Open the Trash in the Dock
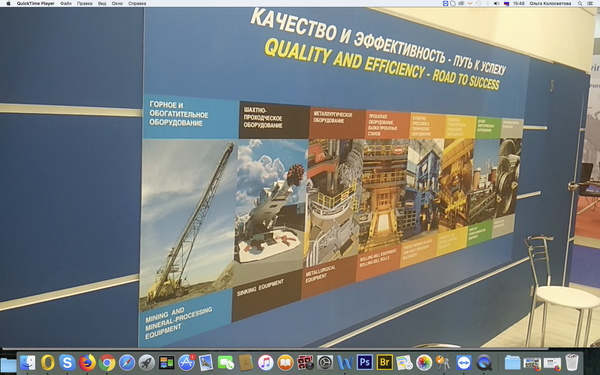Image resolution: width=600 pixels, height=375 pixels. pyautogui.click(x=572, y=362)
